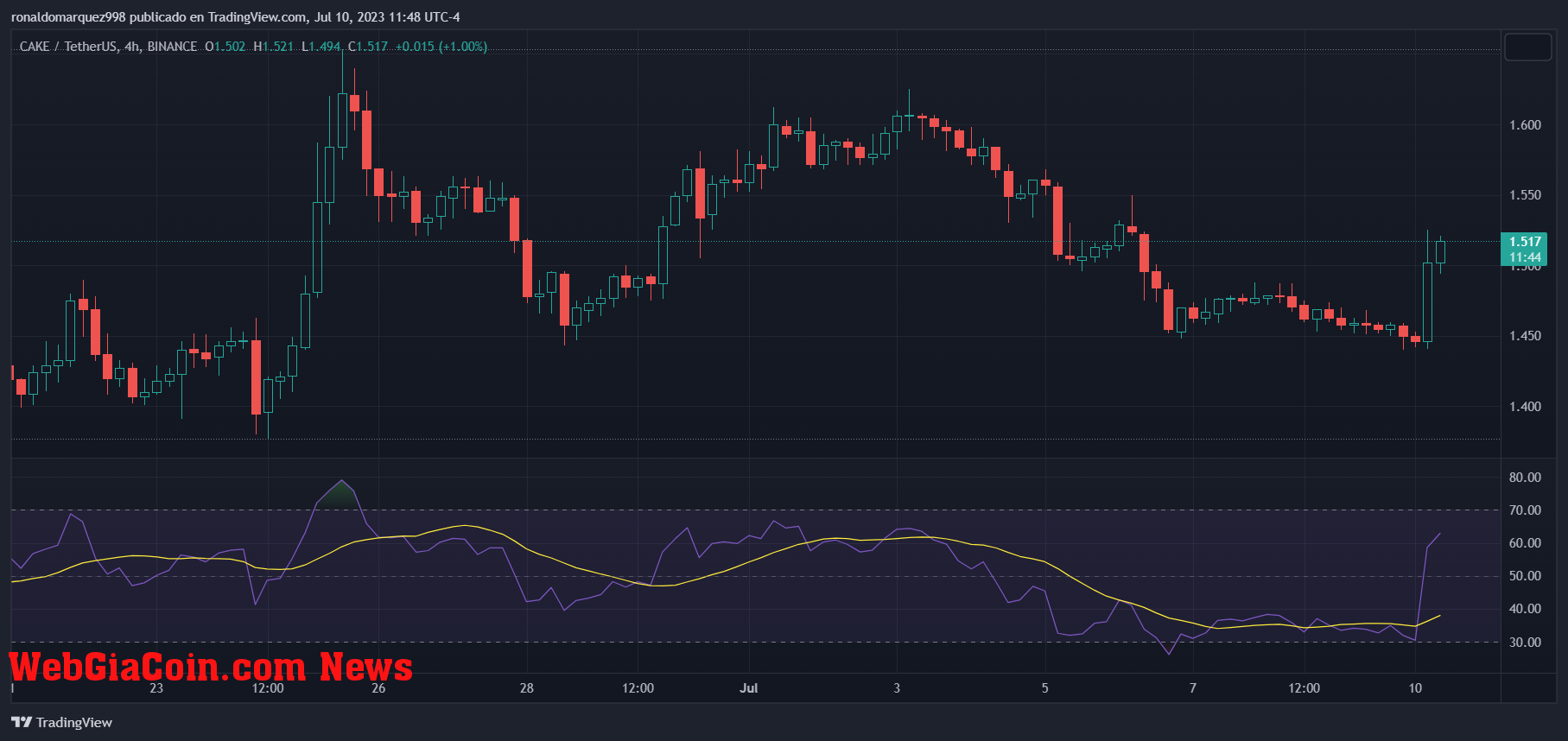Click the date 3 on time axis
Viewport: 1568px width, 741px height.
coord(897,688)
